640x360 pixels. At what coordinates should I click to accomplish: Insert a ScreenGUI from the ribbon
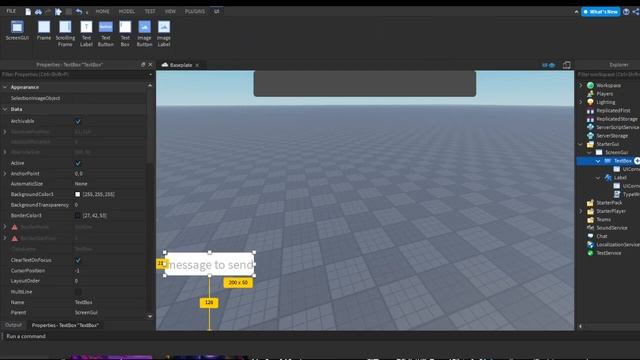[x=17, y=31]
